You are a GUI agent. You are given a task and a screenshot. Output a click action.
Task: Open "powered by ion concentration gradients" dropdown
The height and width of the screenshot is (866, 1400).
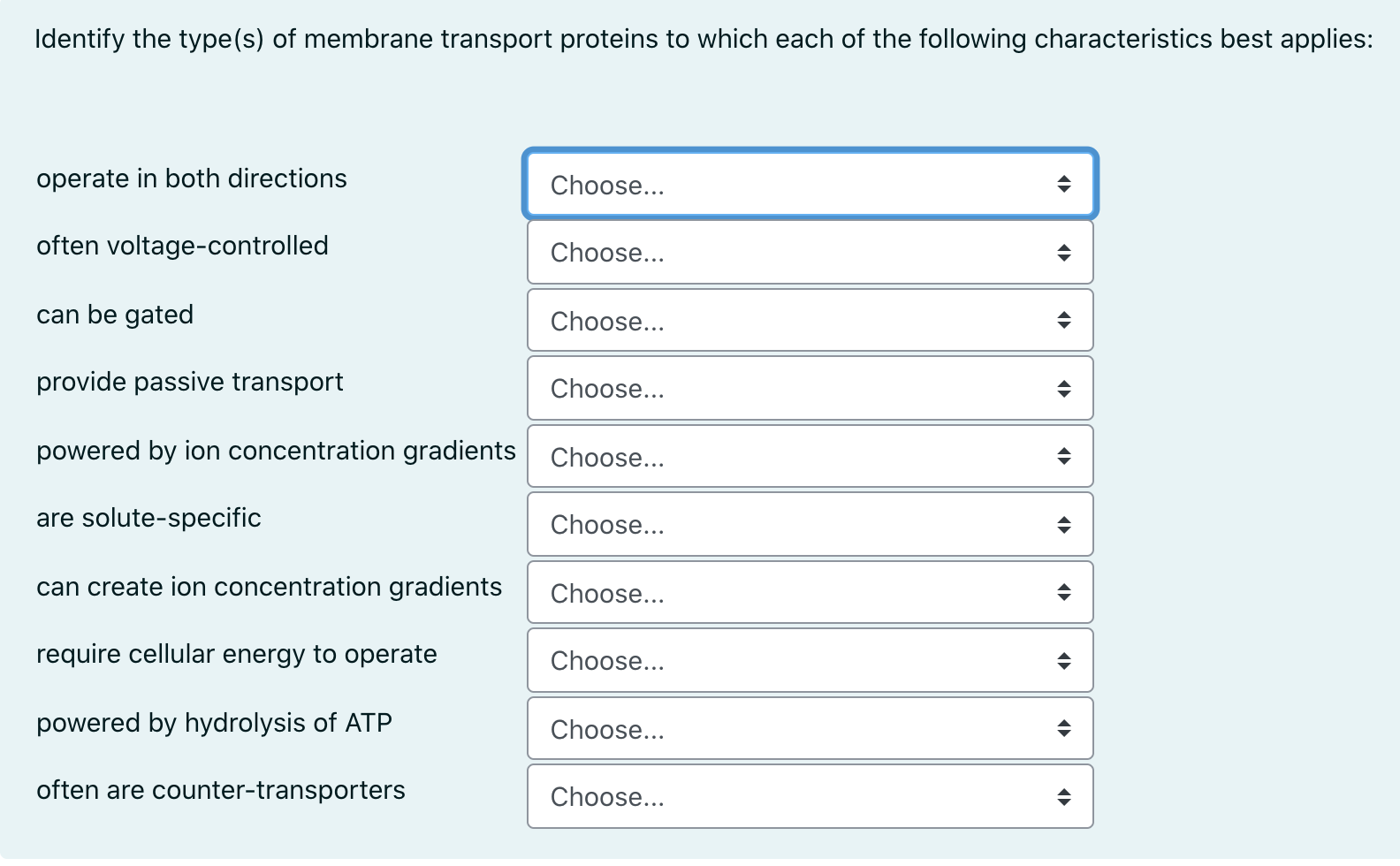810,456
